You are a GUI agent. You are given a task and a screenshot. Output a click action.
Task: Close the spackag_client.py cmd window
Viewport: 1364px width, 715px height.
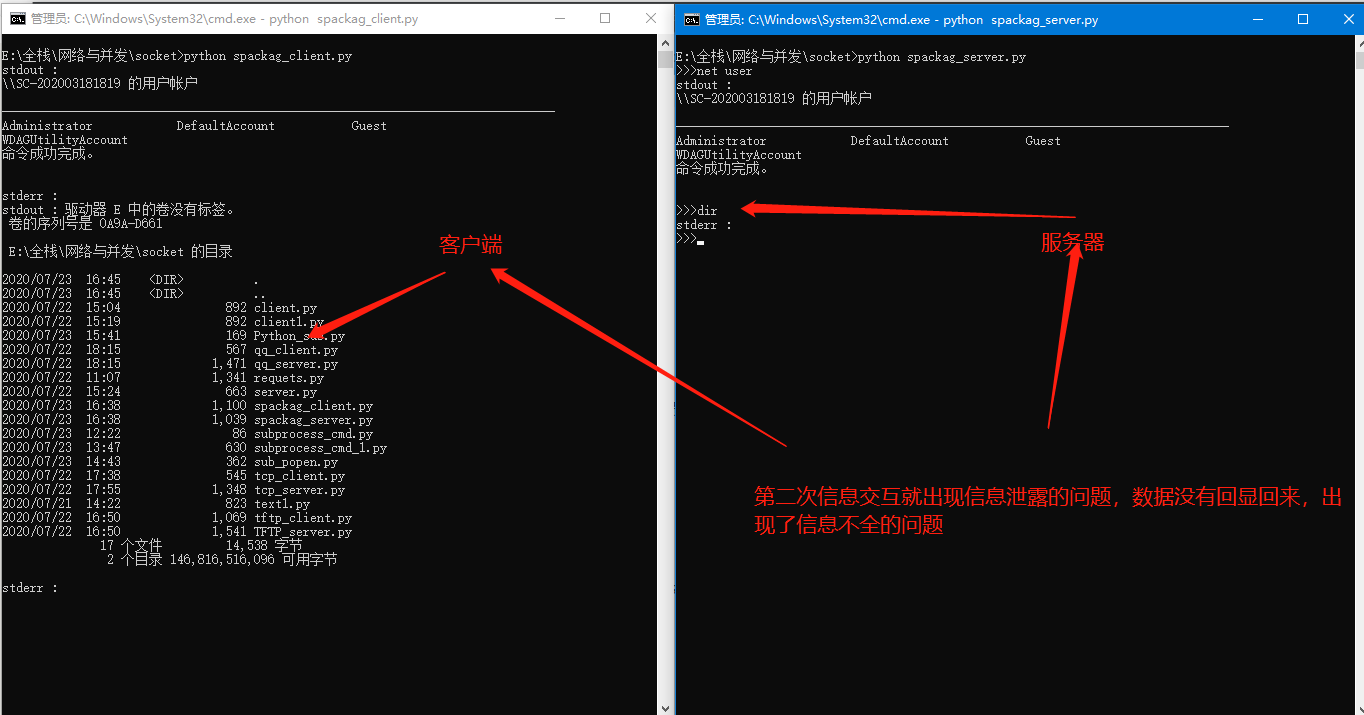pos(651,19)
